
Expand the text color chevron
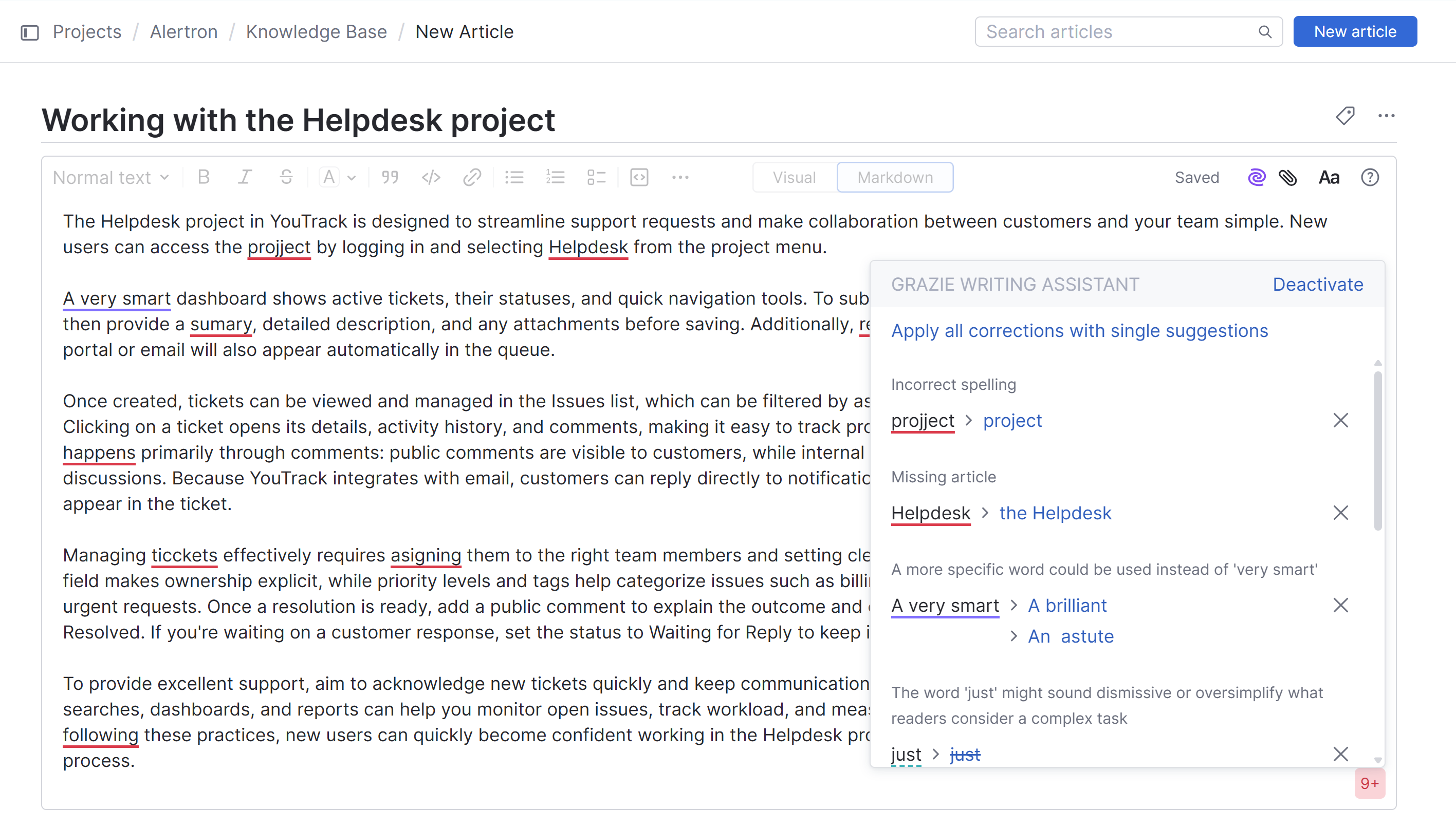[x=351, y=177]
